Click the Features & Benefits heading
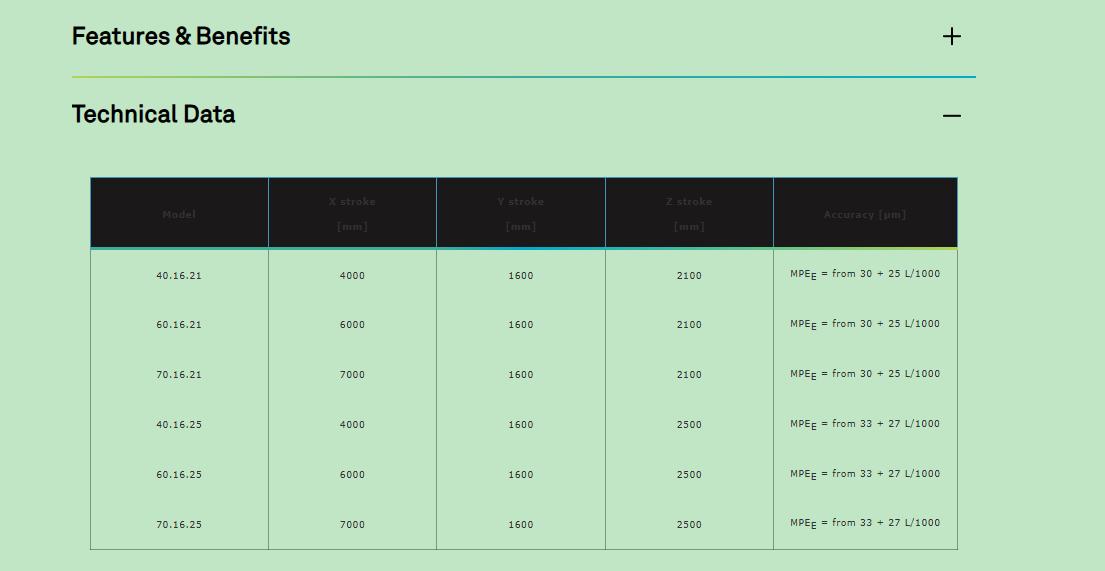1105x571 pixels. tap(181, 37)
